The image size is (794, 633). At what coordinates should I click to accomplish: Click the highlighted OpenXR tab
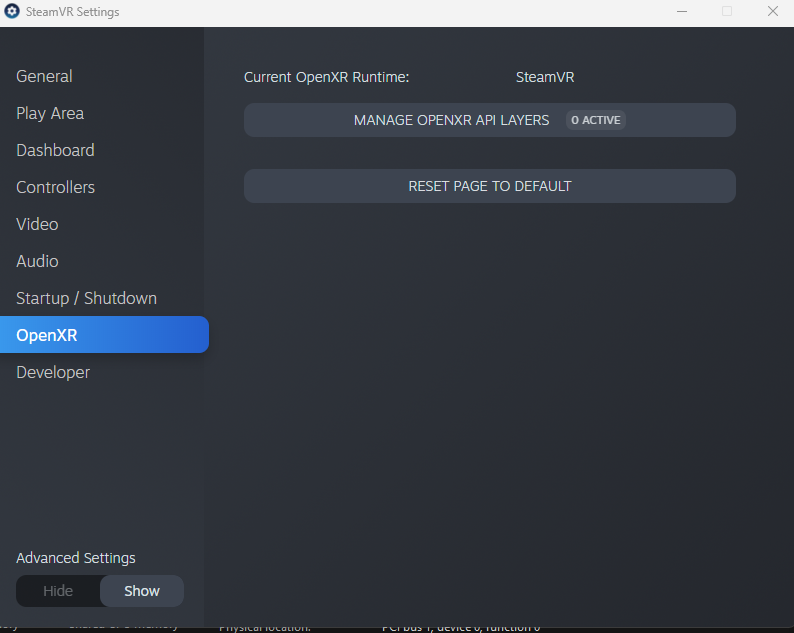pyautogui.click(x=104, y=335)
